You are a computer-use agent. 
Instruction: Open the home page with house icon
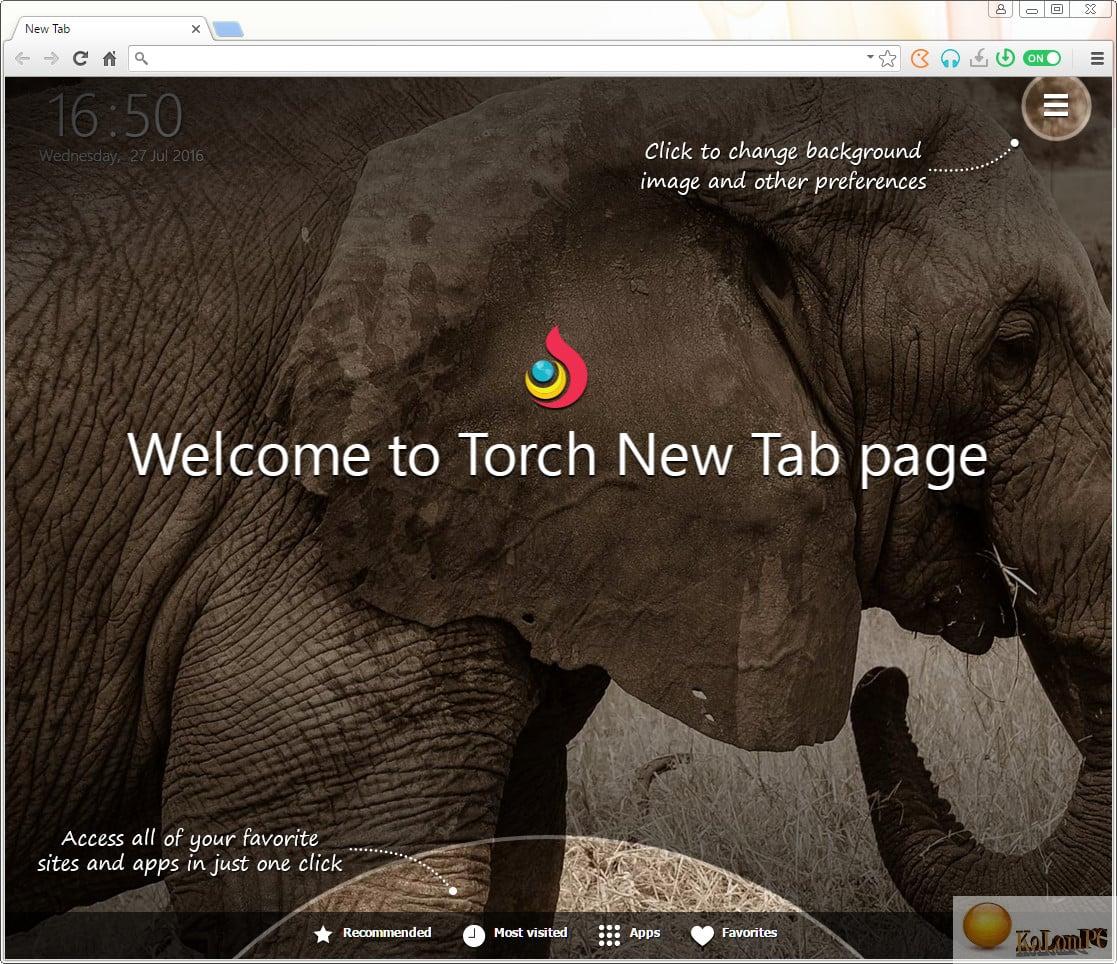109,58
